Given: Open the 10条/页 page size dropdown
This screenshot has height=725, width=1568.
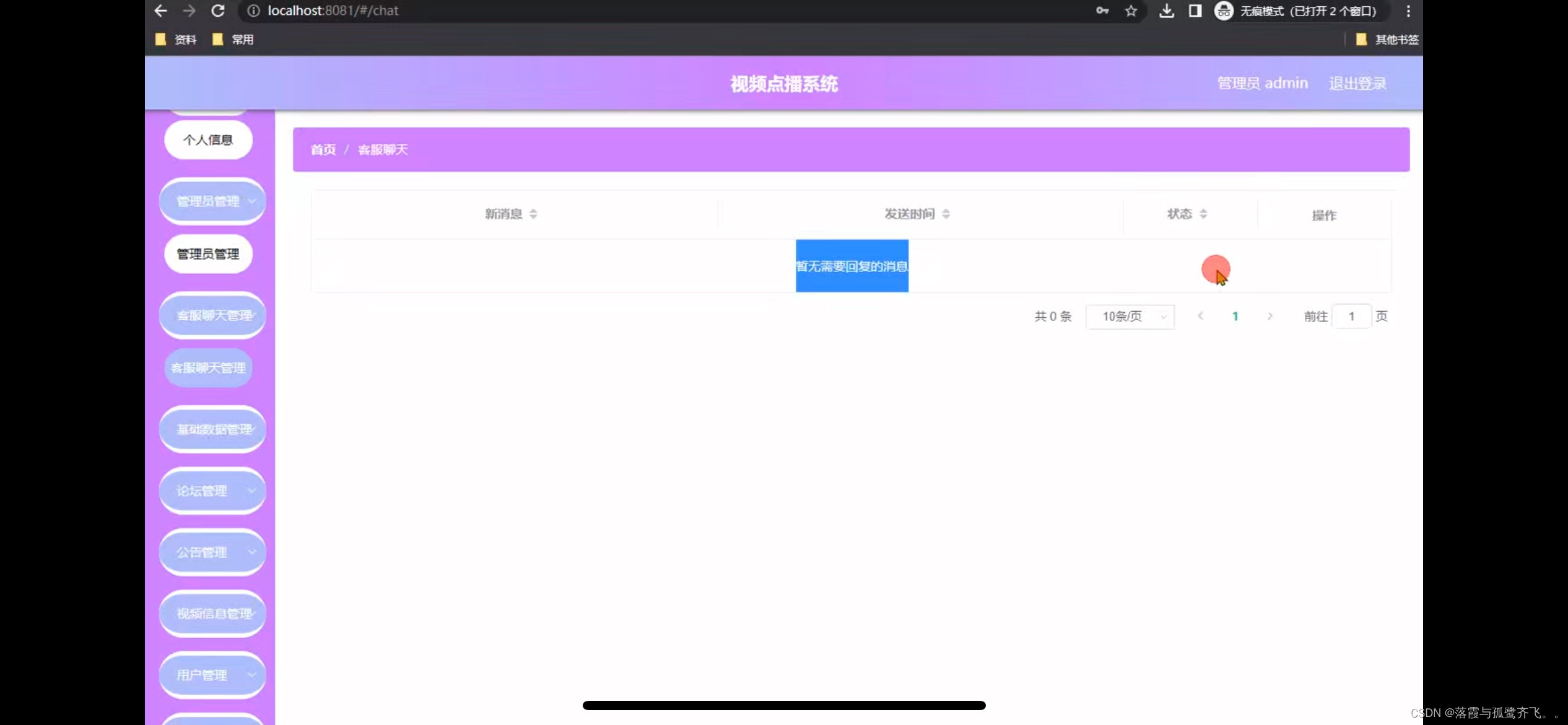Looking at the screenshot, I should pos(1130,317).
